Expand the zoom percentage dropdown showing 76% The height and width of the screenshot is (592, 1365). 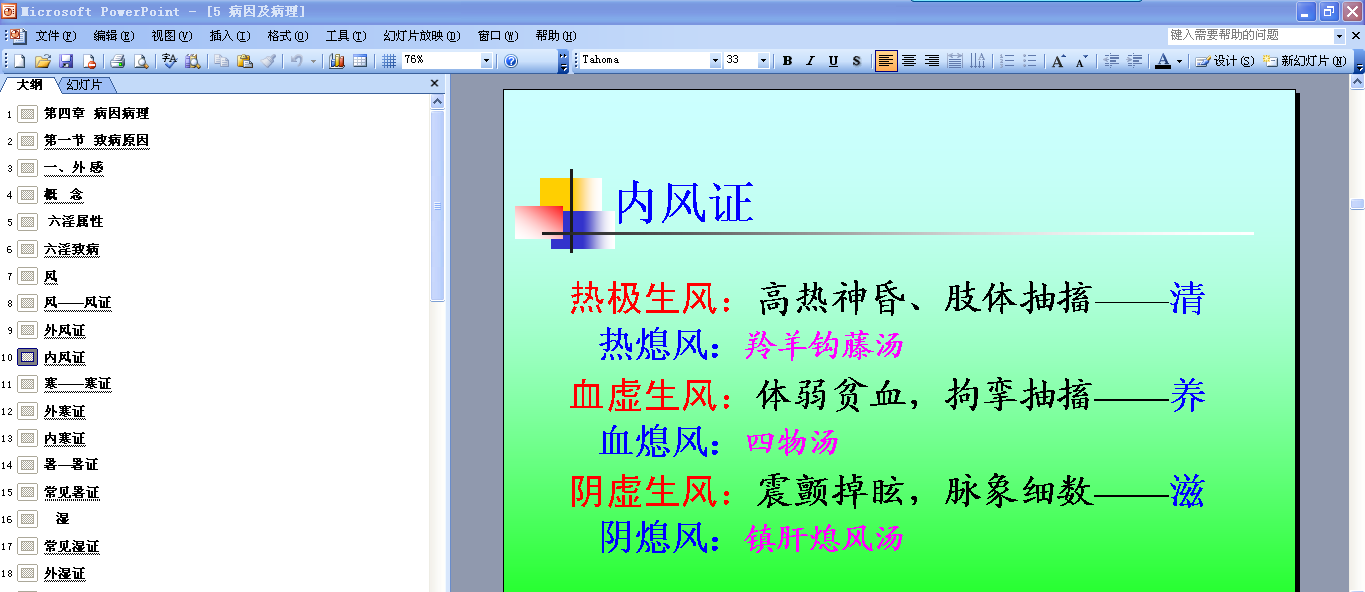(487, 61)
